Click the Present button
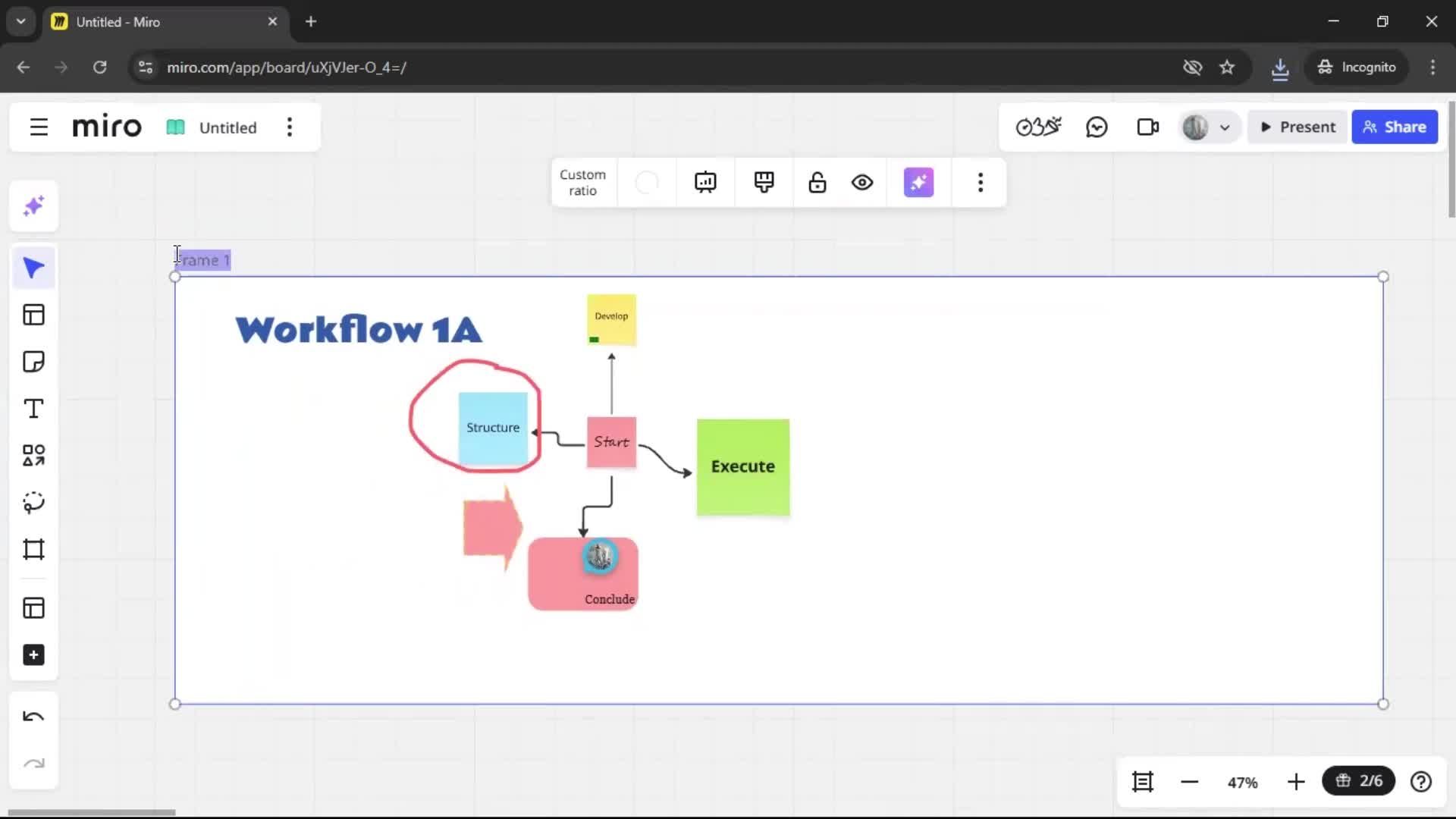Viewport: 1456px width, 819px height. click(1298, 127)
